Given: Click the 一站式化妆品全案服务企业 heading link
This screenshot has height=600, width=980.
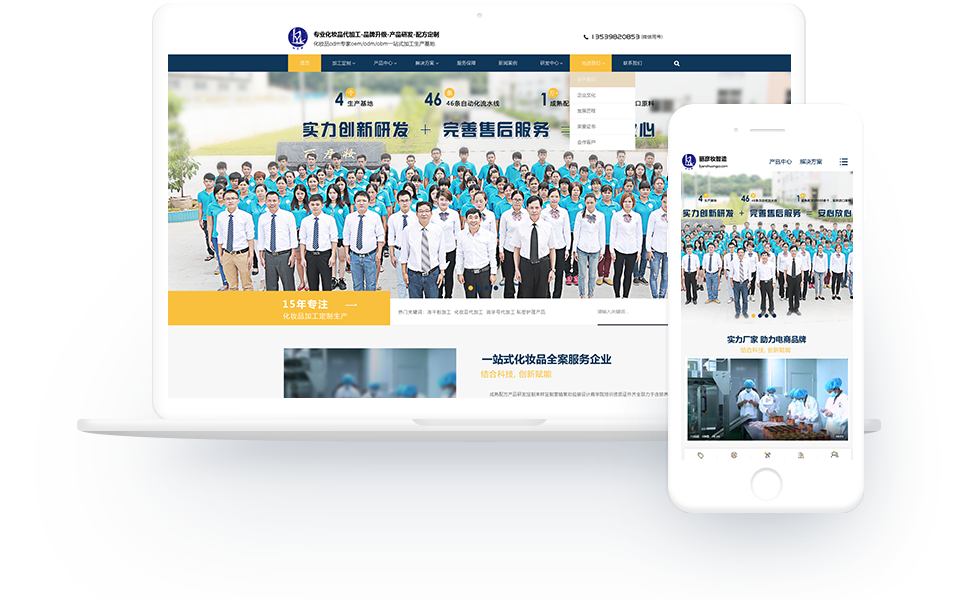Looking at the screenshot, I should [x=545, y=359].
